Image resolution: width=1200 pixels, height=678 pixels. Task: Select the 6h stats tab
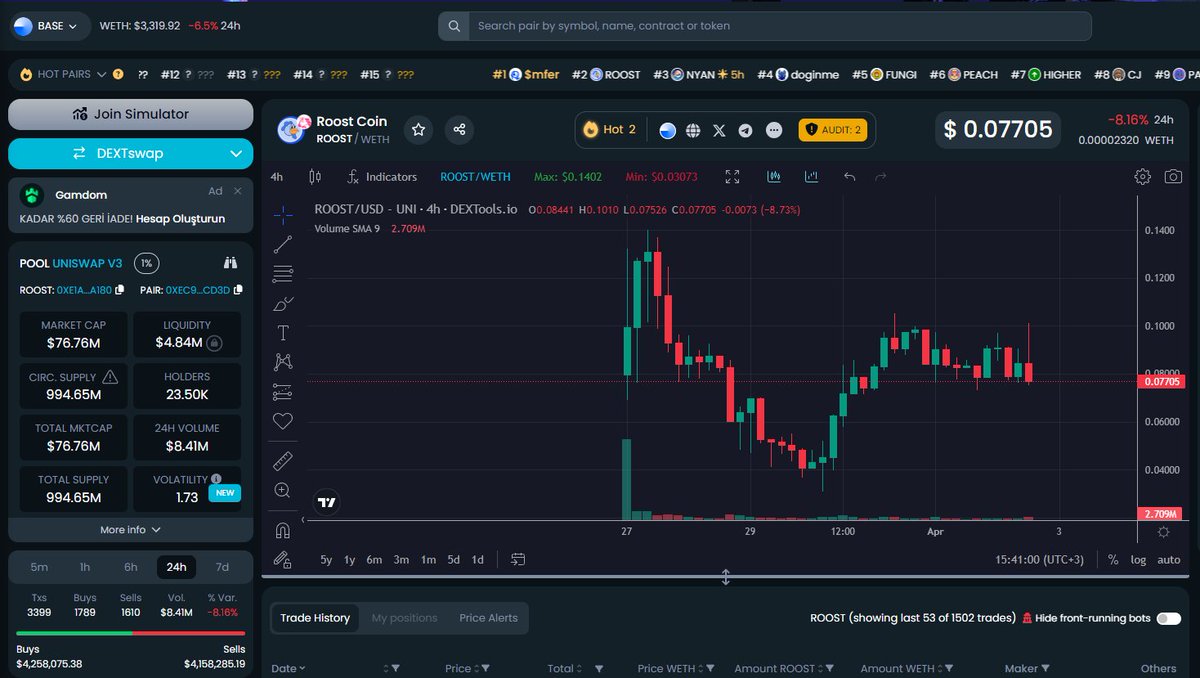[131, 567]
